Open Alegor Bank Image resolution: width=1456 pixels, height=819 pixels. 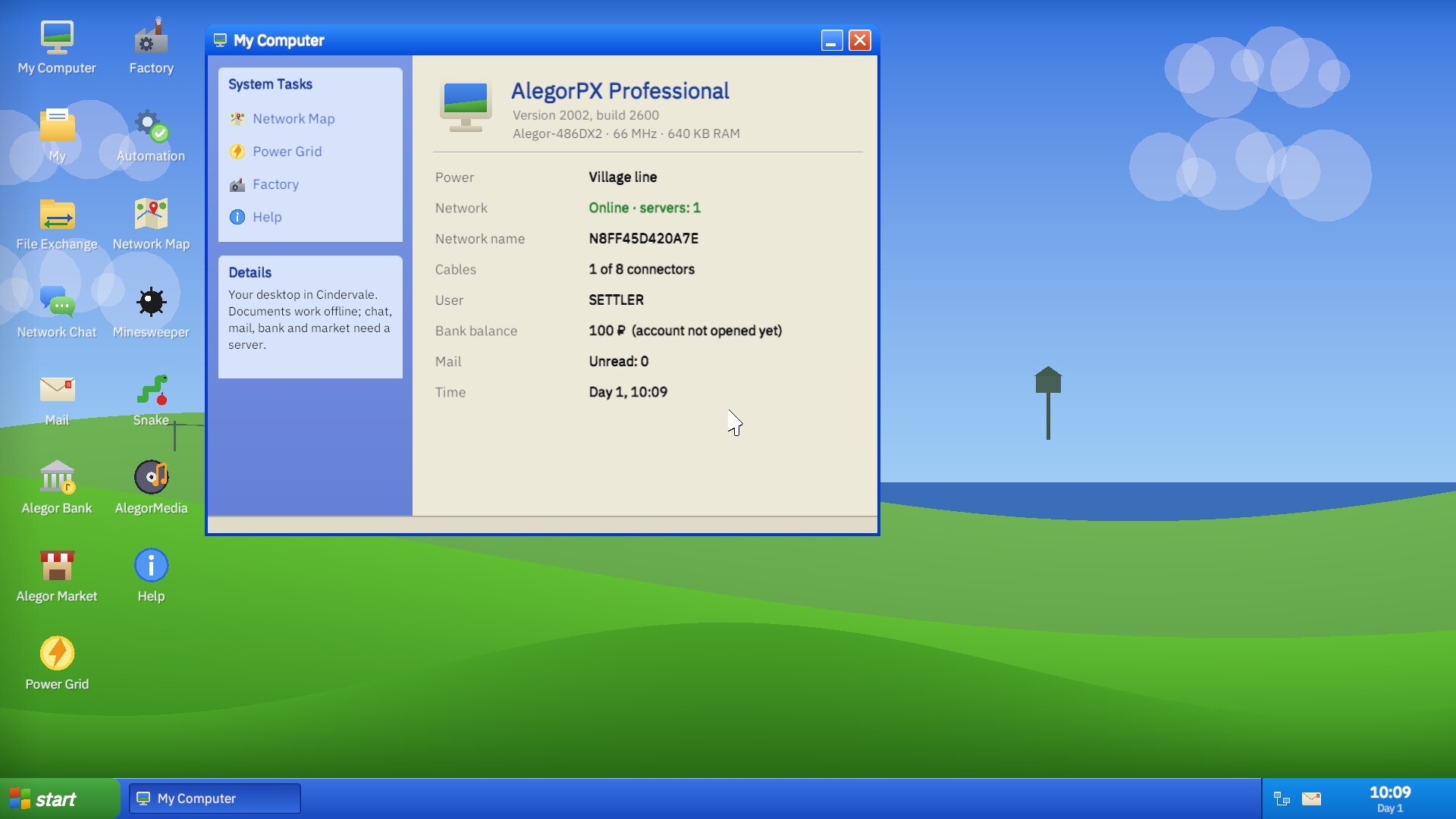(57, 487)
